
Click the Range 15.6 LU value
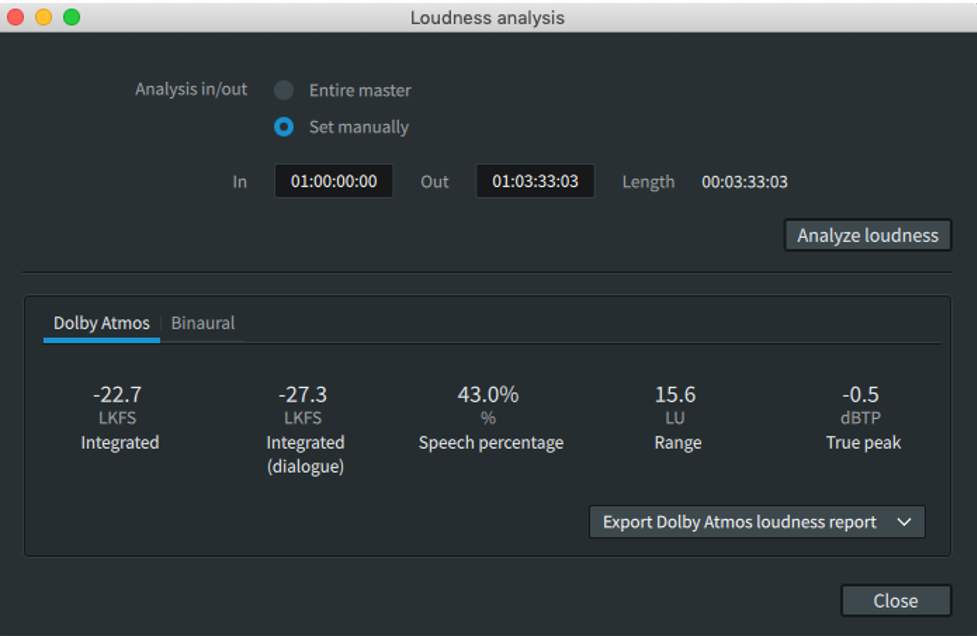coord(676,395)
